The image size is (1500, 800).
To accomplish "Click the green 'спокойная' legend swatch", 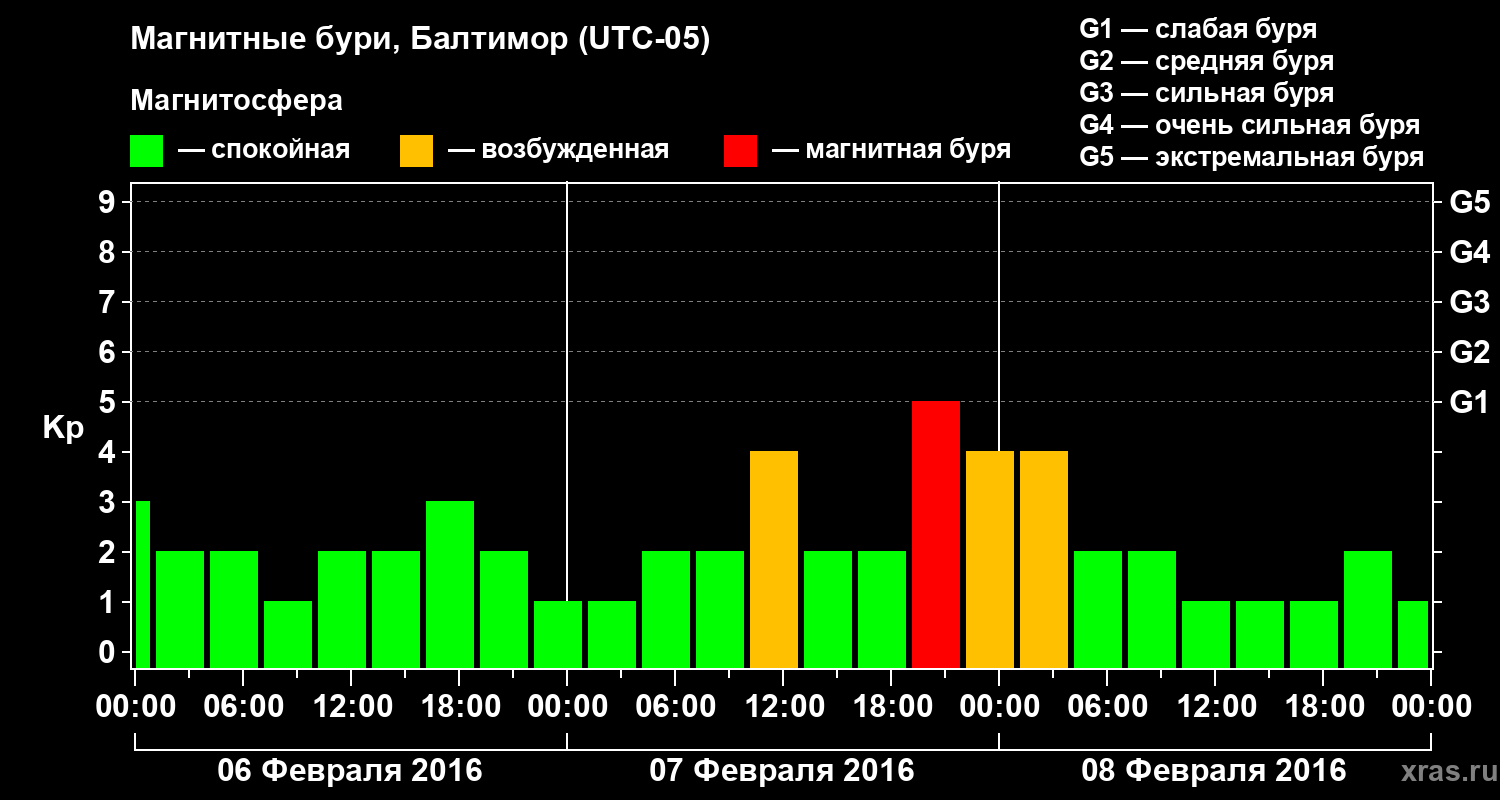I will pyautogui.click(x=146, y=151).
